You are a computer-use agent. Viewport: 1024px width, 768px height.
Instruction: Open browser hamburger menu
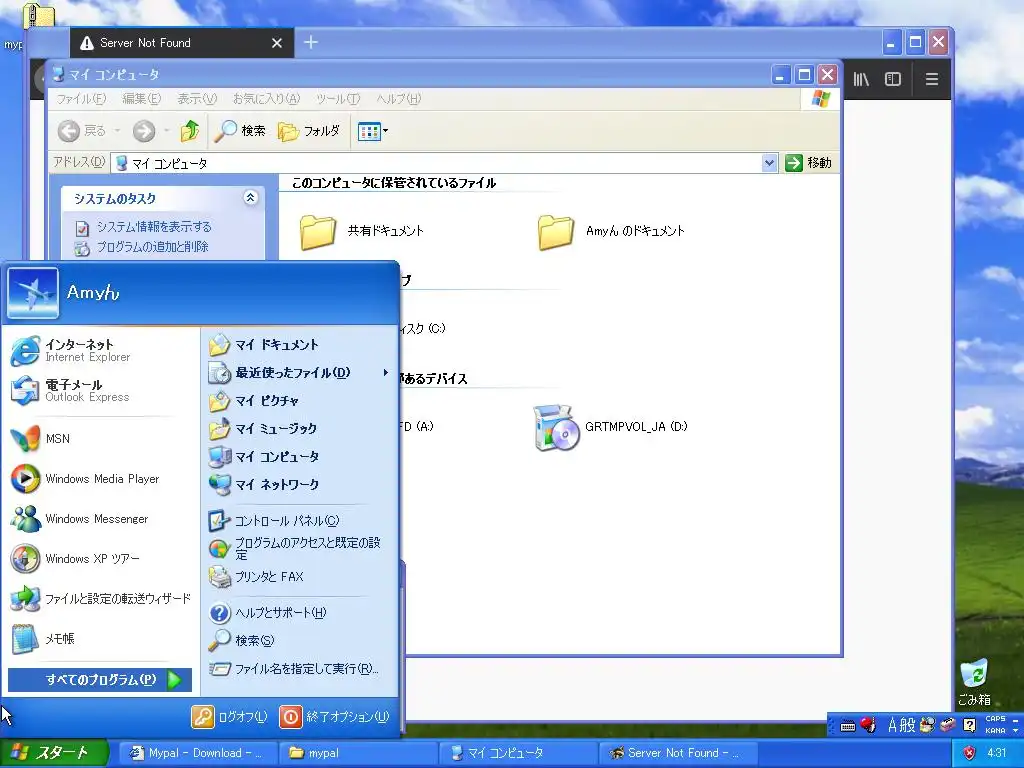(x=932, y=79)
